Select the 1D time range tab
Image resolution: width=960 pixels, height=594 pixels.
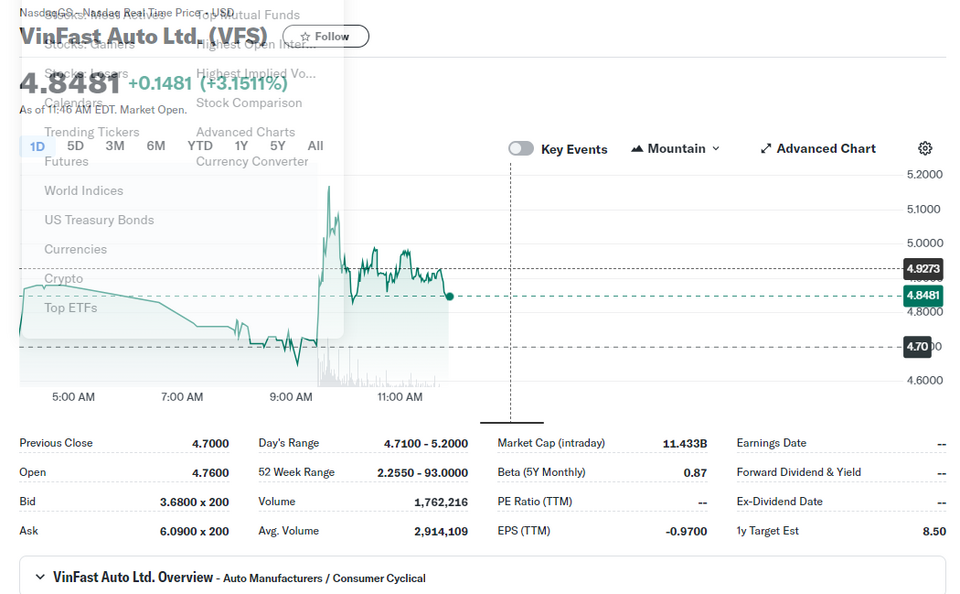pos(37,146)
